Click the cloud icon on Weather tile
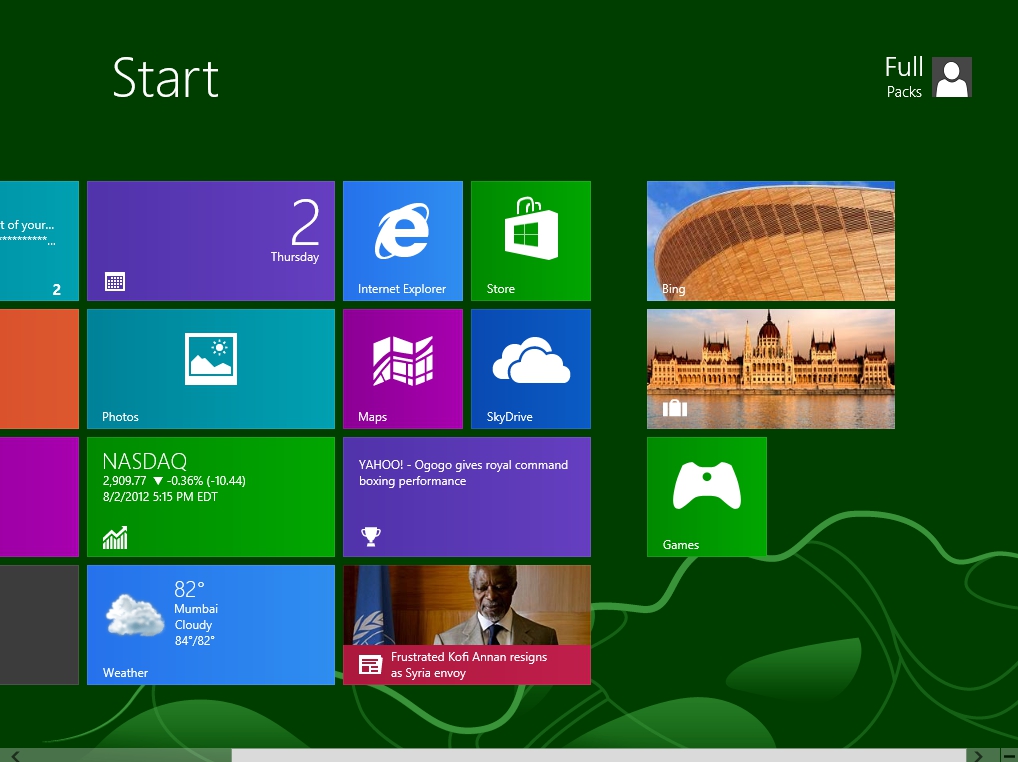1018x762 pixels. click(134, 615)
